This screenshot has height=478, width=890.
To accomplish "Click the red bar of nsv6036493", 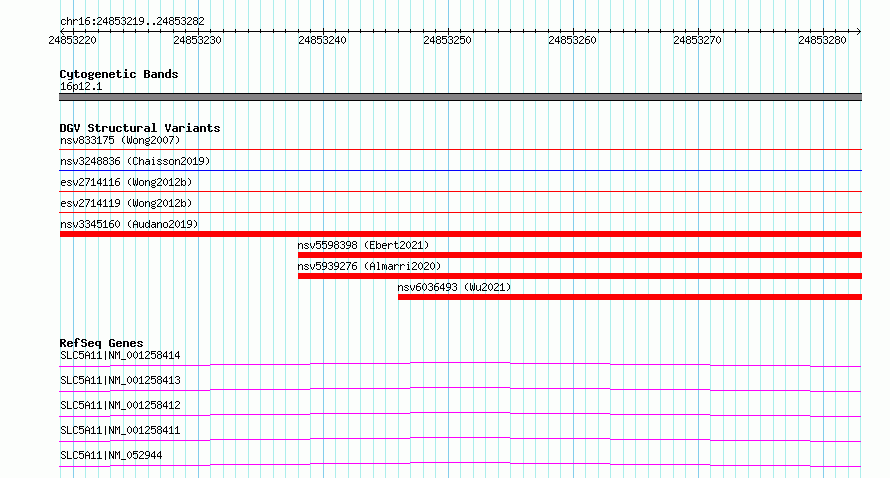I will (x=630, y=297).
